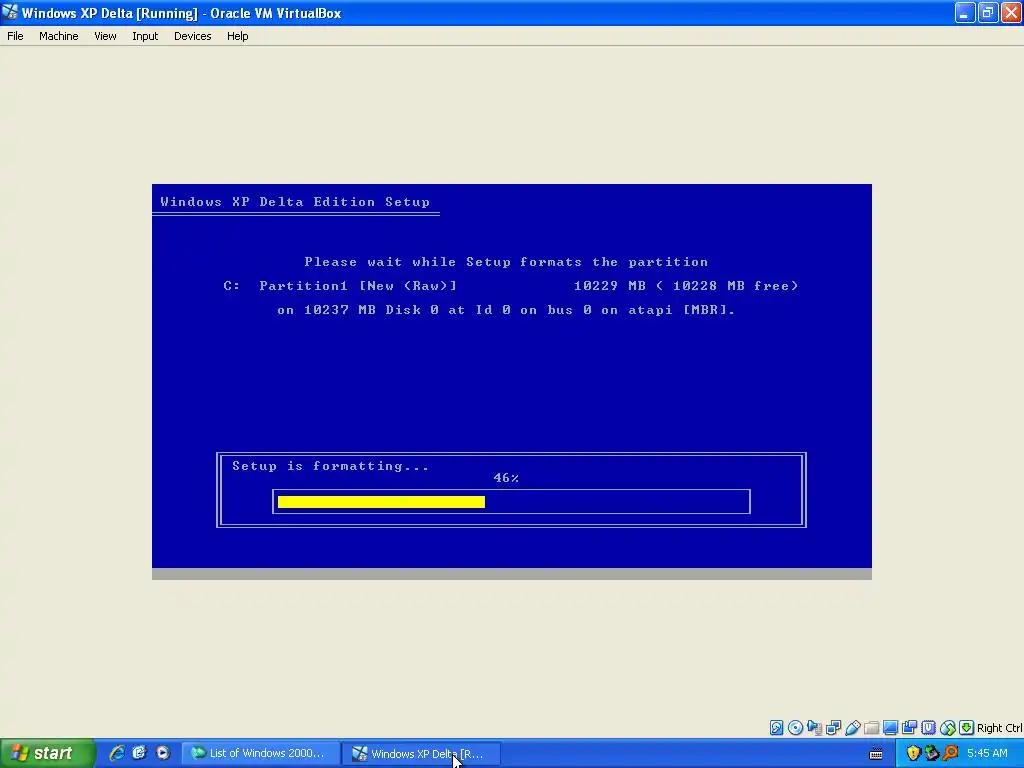The width and height of the screenshot is (1024, 768).
Task: Click 'on 10237 MB Disk 0 at Id 0' line
Action: pyautogui.click(x=506, y=310)
